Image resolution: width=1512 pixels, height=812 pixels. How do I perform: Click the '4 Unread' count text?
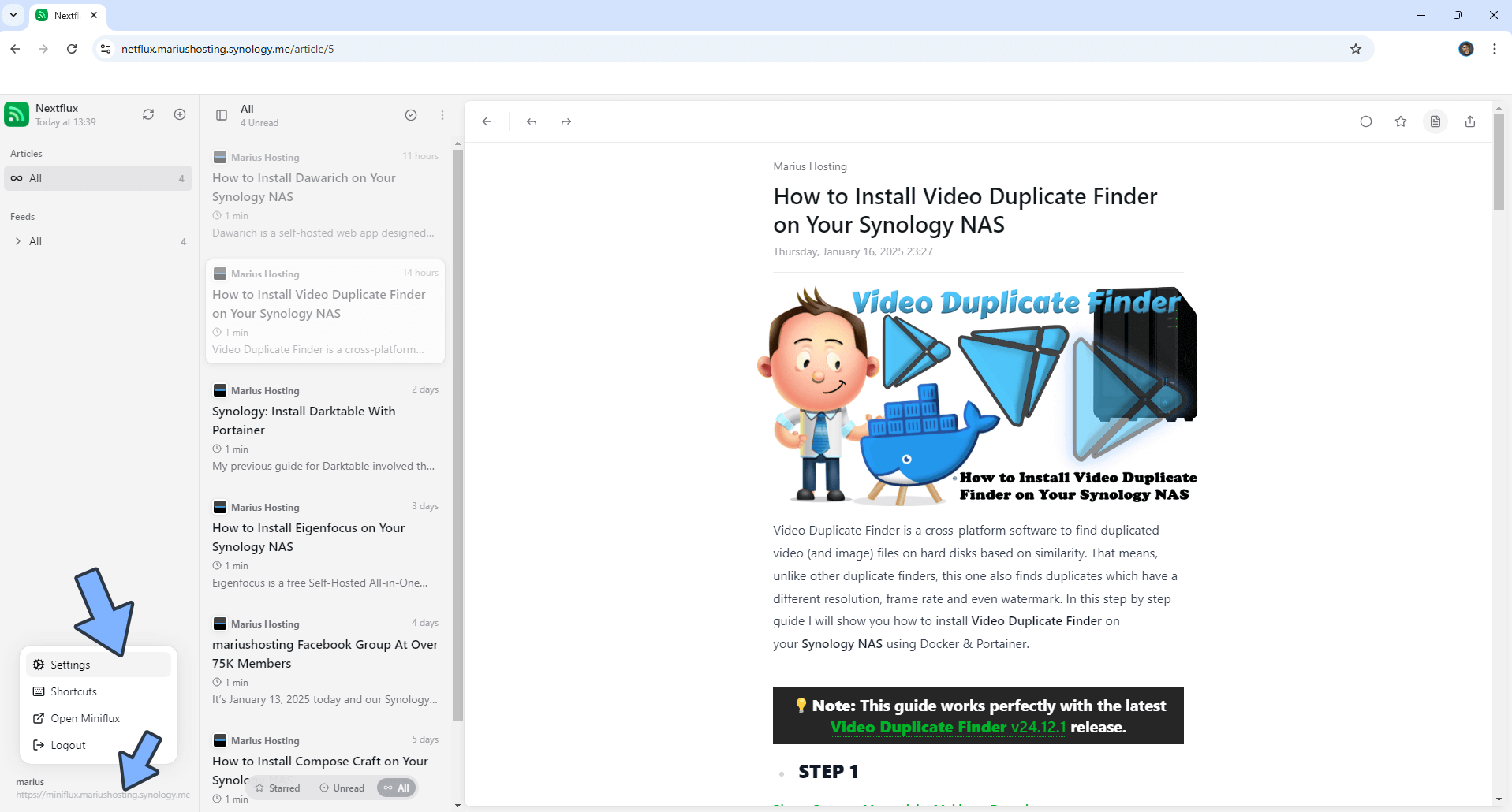259,123
